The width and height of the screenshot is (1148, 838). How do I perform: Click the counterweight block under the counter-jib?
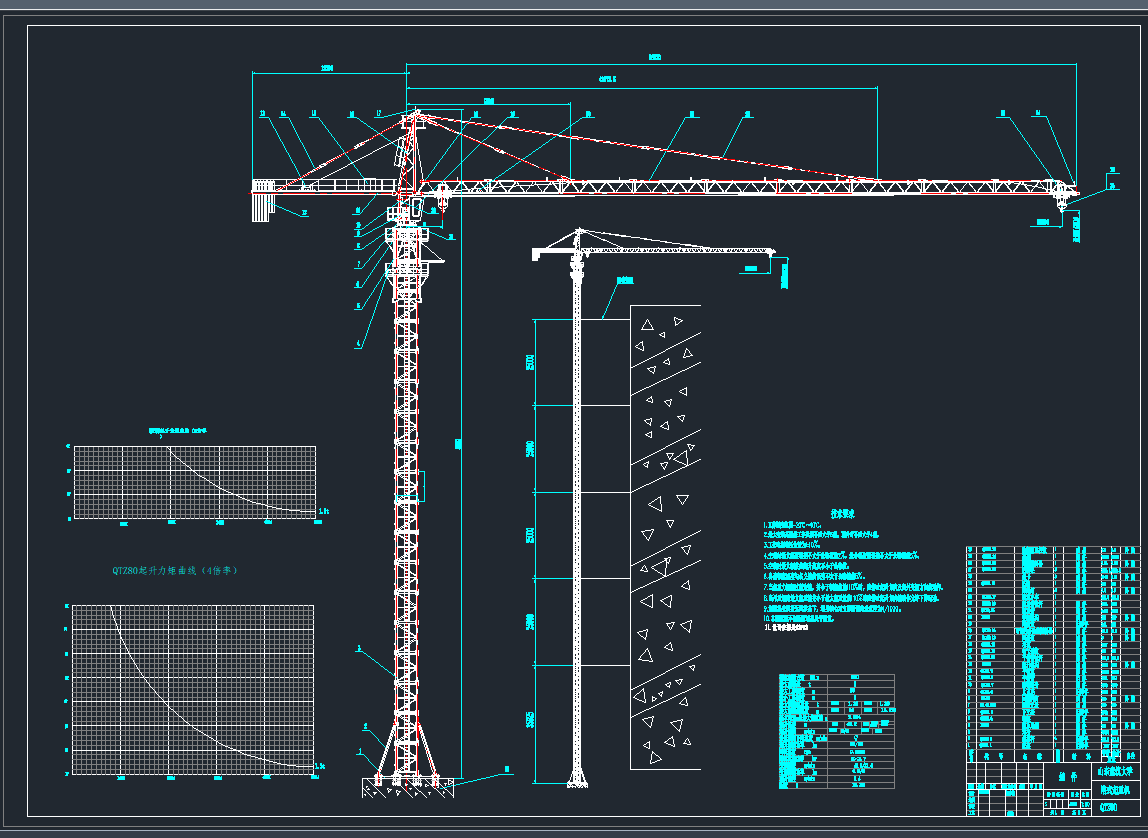(263, 204)
